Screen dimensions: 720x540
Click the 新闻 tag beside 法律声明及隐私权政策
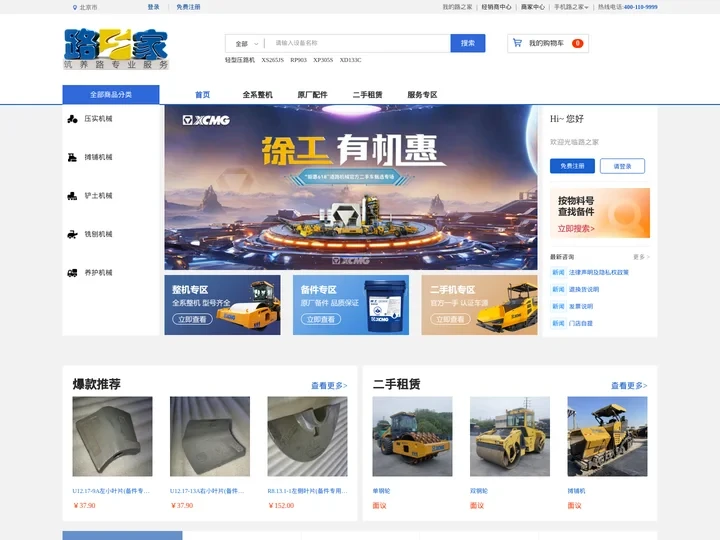558,272
